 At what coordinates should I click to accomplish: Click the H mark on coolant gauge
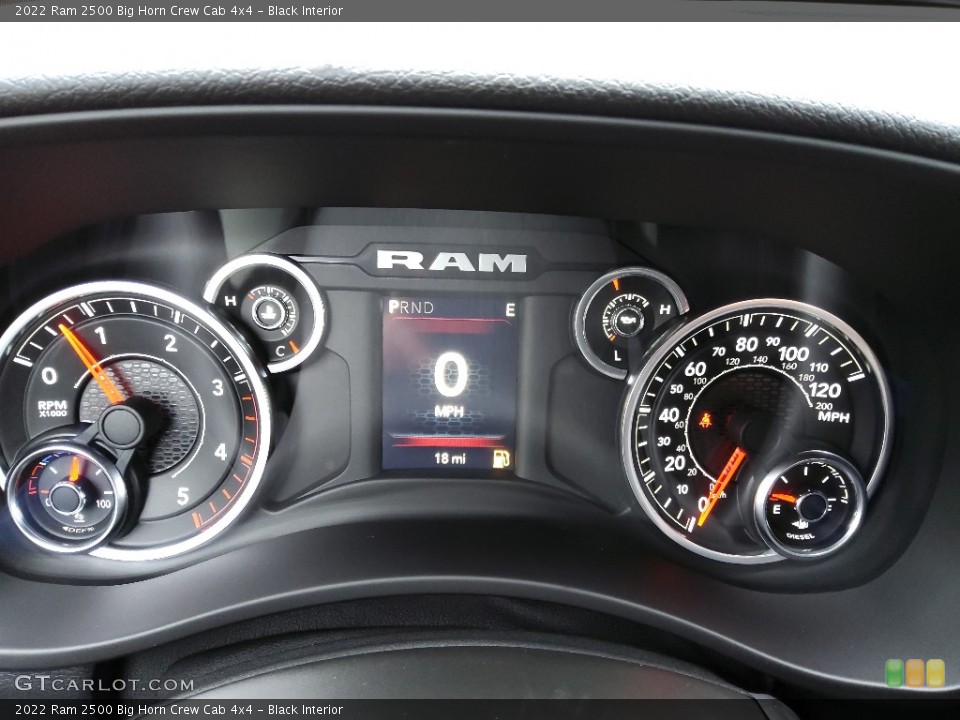230,301
